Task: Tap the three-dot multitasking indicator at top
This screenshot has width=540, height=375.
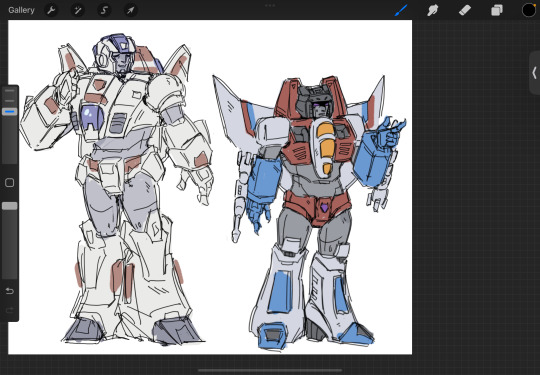Action: coord(270,6)
